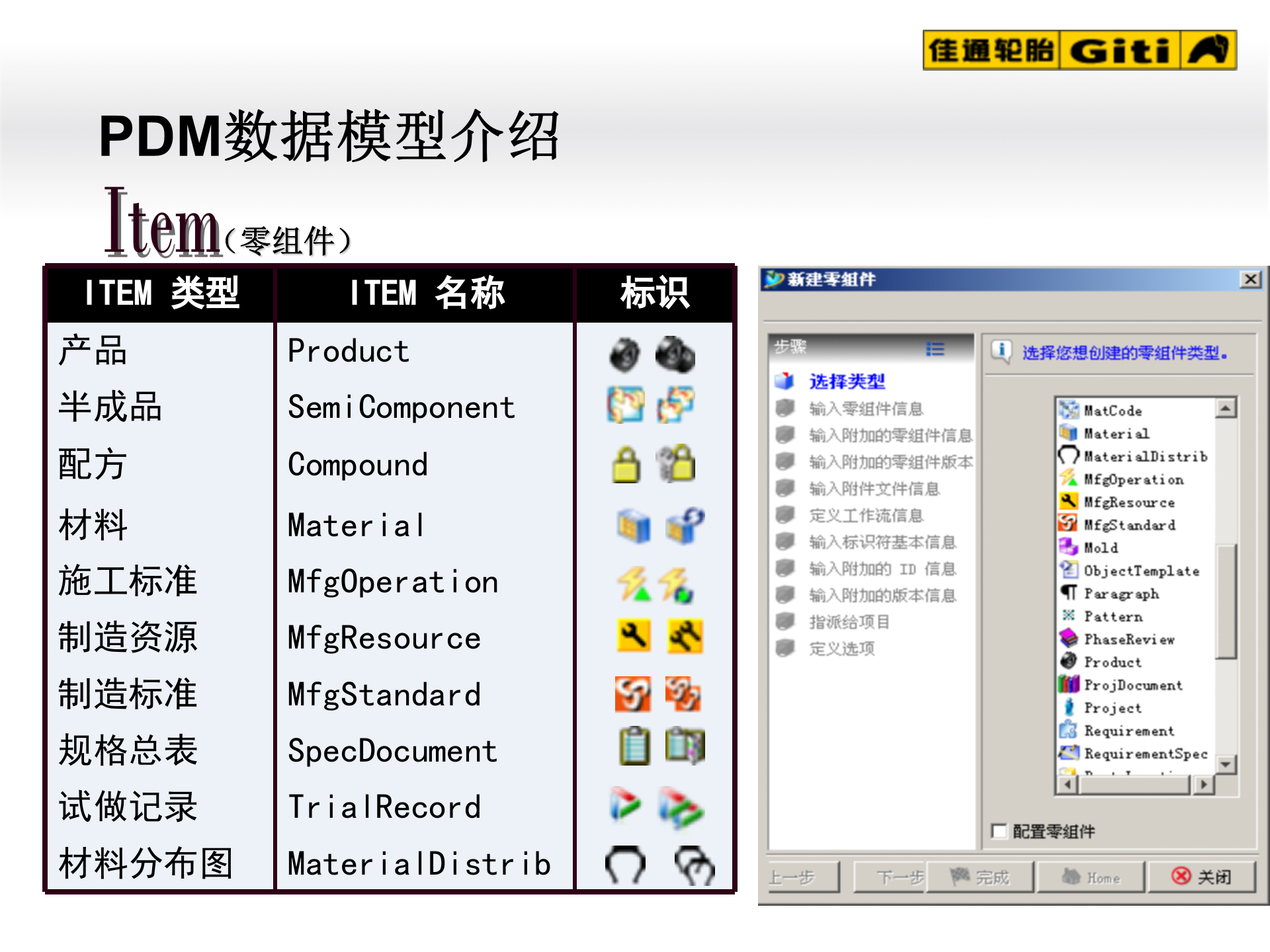The image size is (1270, 952).
Task: Select the MatCode item type icon
Action: (1069, 410)
